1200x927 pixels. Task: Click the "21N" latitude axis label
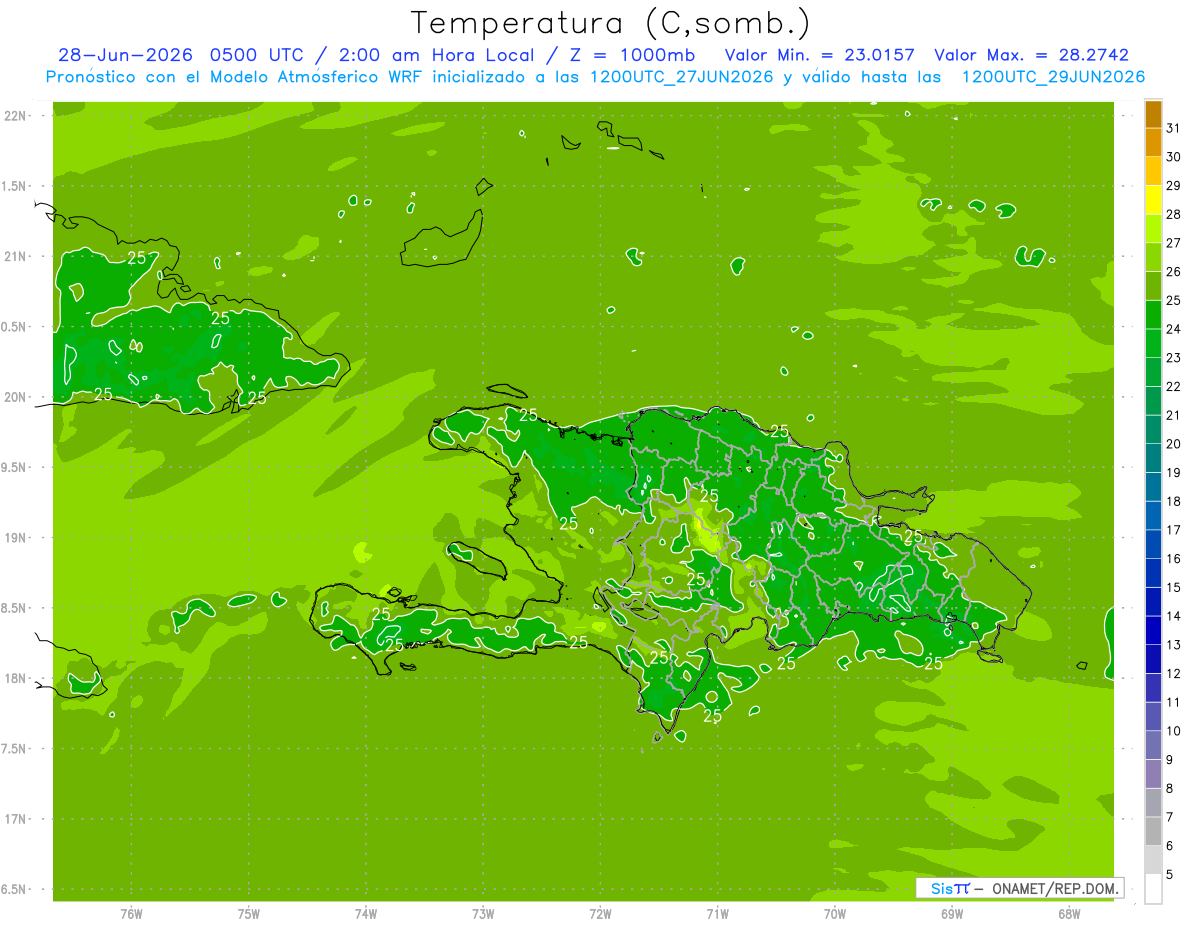click(14, 256)
